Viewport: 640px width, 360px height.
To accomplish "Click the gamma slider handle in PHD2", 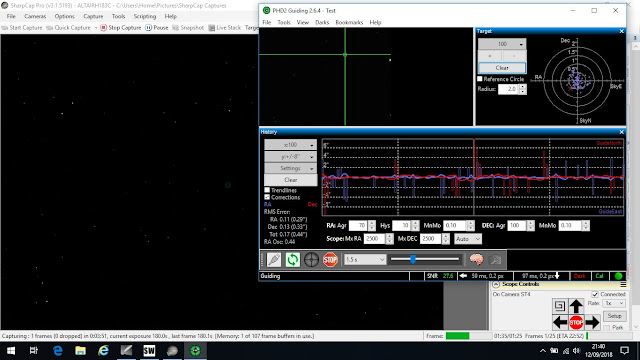I will click(x=413, y=259).
